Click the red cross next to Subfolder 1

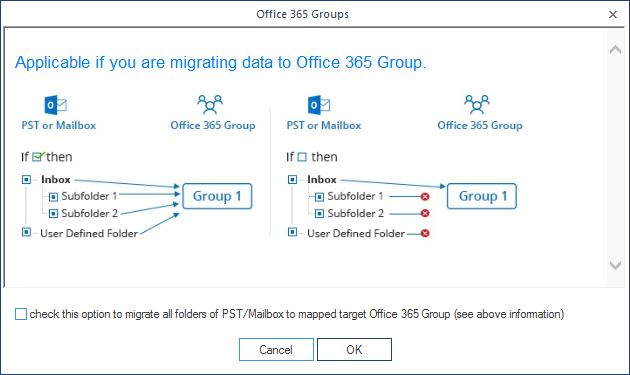click(425, 197)
